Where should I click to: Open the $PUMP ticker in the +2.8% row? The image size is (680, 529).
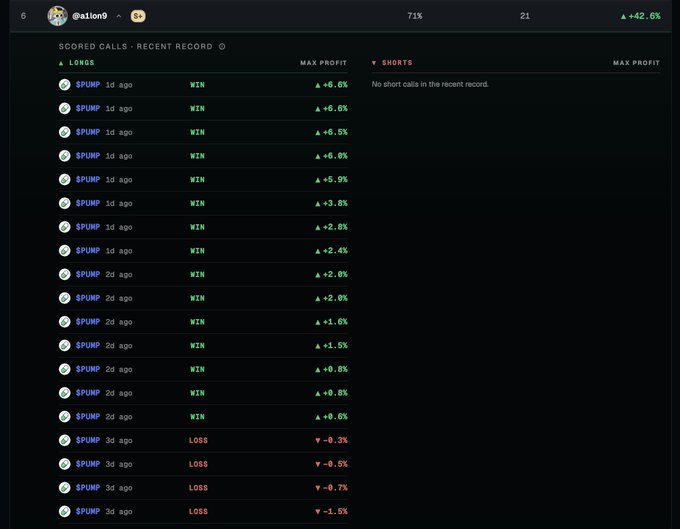(x=88, y=227)
